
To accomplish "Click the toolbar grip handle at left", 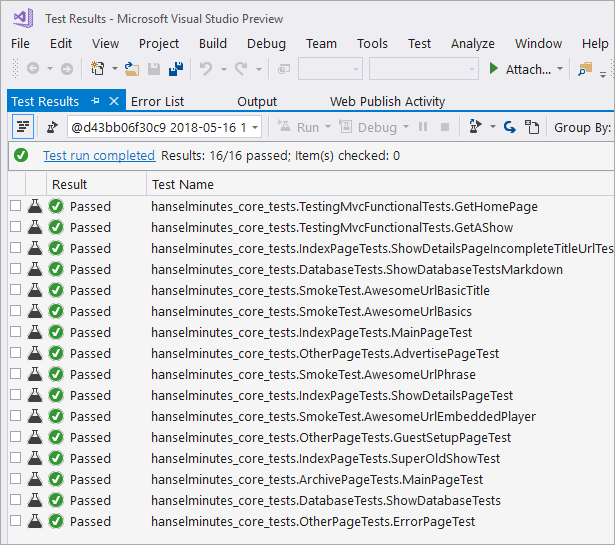I will coord(16,69).
